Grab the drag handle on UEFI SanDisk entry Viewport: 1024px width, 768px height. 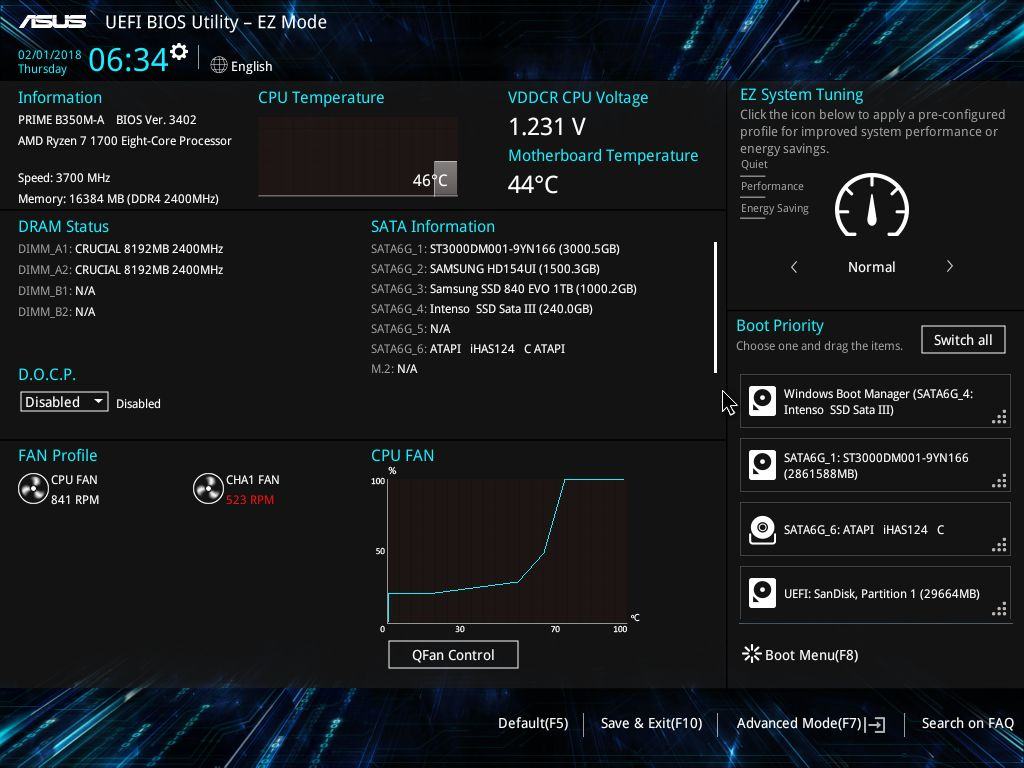click(999, 610)
